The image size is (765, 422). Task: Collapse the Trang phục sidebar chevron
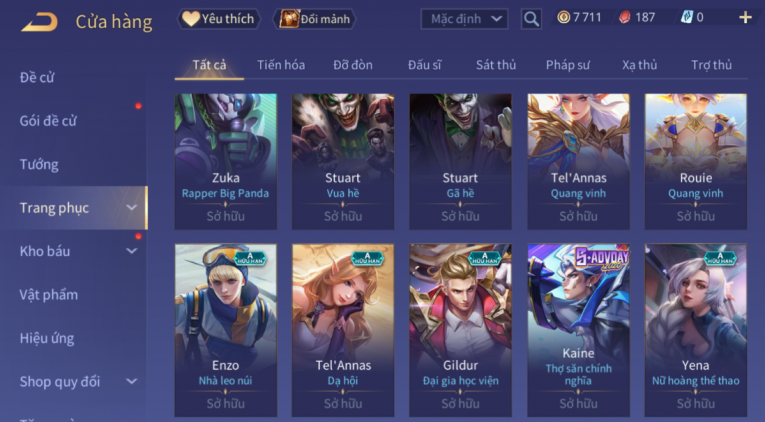pyautogui.click(x=132, y=208)
